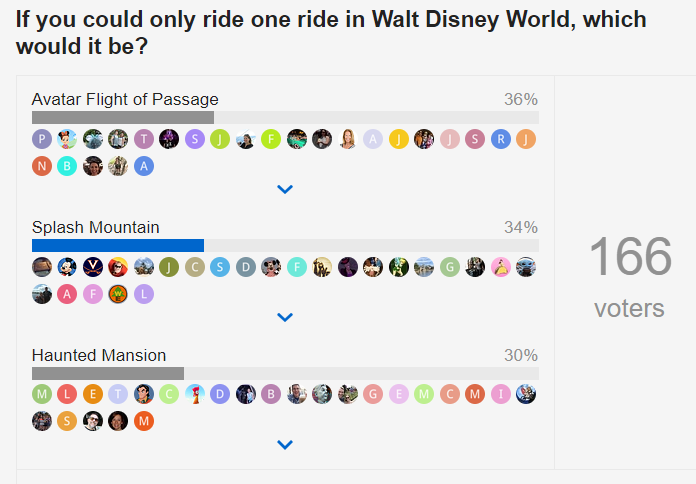Choose the Haunted Mansion poll option
The width and height of the screenshot is (696, 484).
point(99,355)
